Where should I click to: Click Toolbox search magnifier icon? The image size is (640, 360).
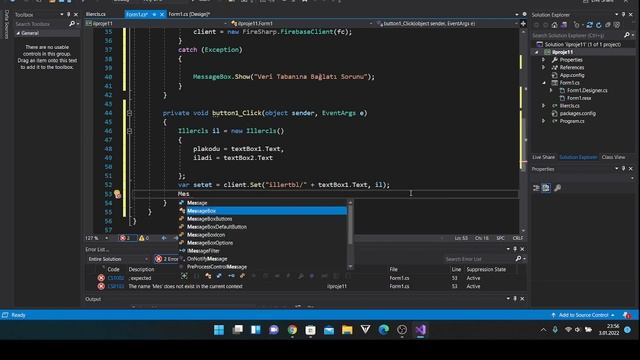click(72, 24)
